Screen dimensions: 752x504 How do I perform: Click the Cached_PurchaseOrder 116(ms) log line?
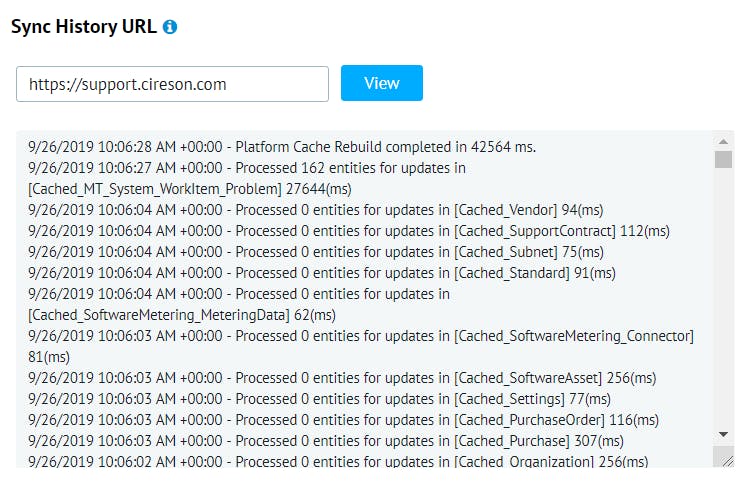pos(343,421)
